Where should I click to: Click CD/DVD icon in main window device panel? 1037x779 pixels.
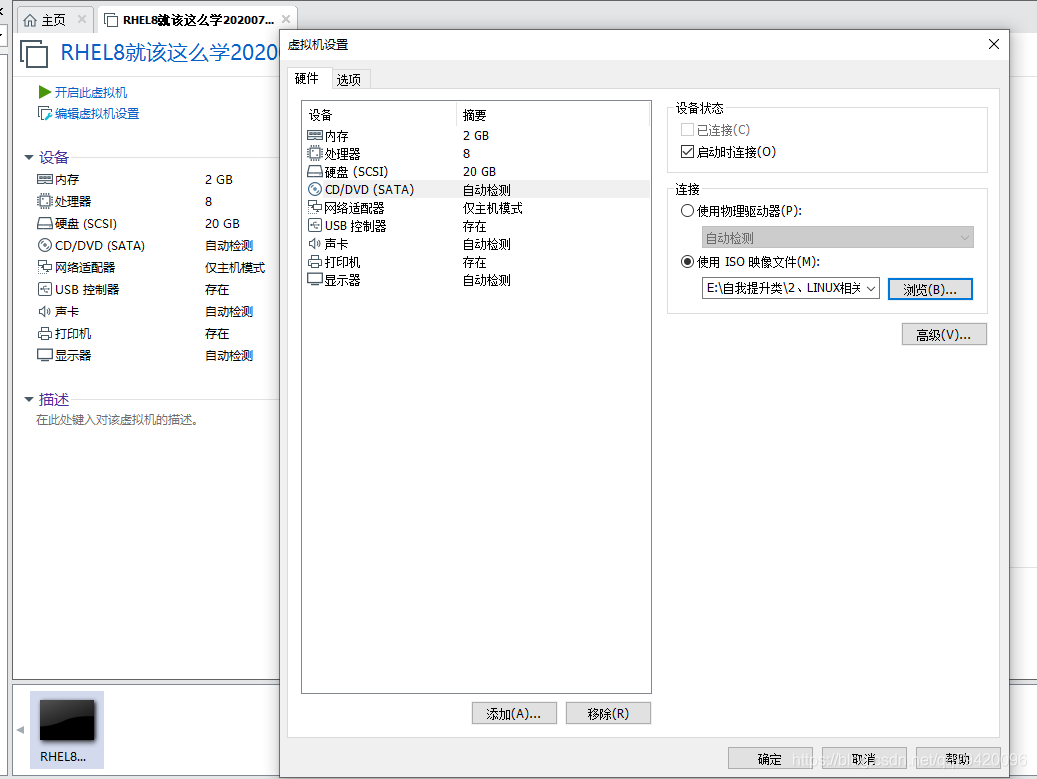click(x=44, y=245)
